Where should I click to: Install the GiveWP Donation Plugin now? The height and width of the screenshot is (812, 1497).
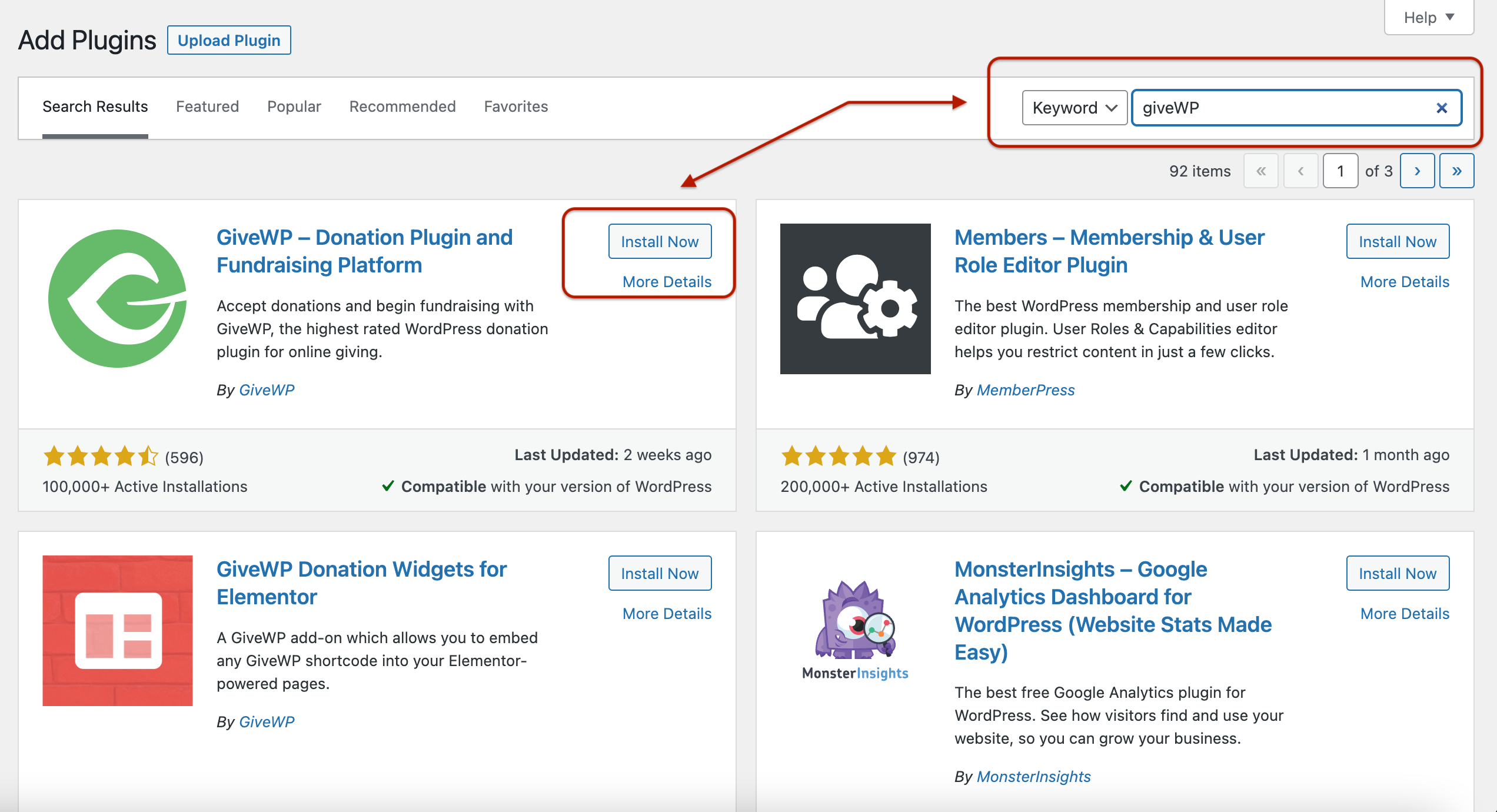pos(660,241)
